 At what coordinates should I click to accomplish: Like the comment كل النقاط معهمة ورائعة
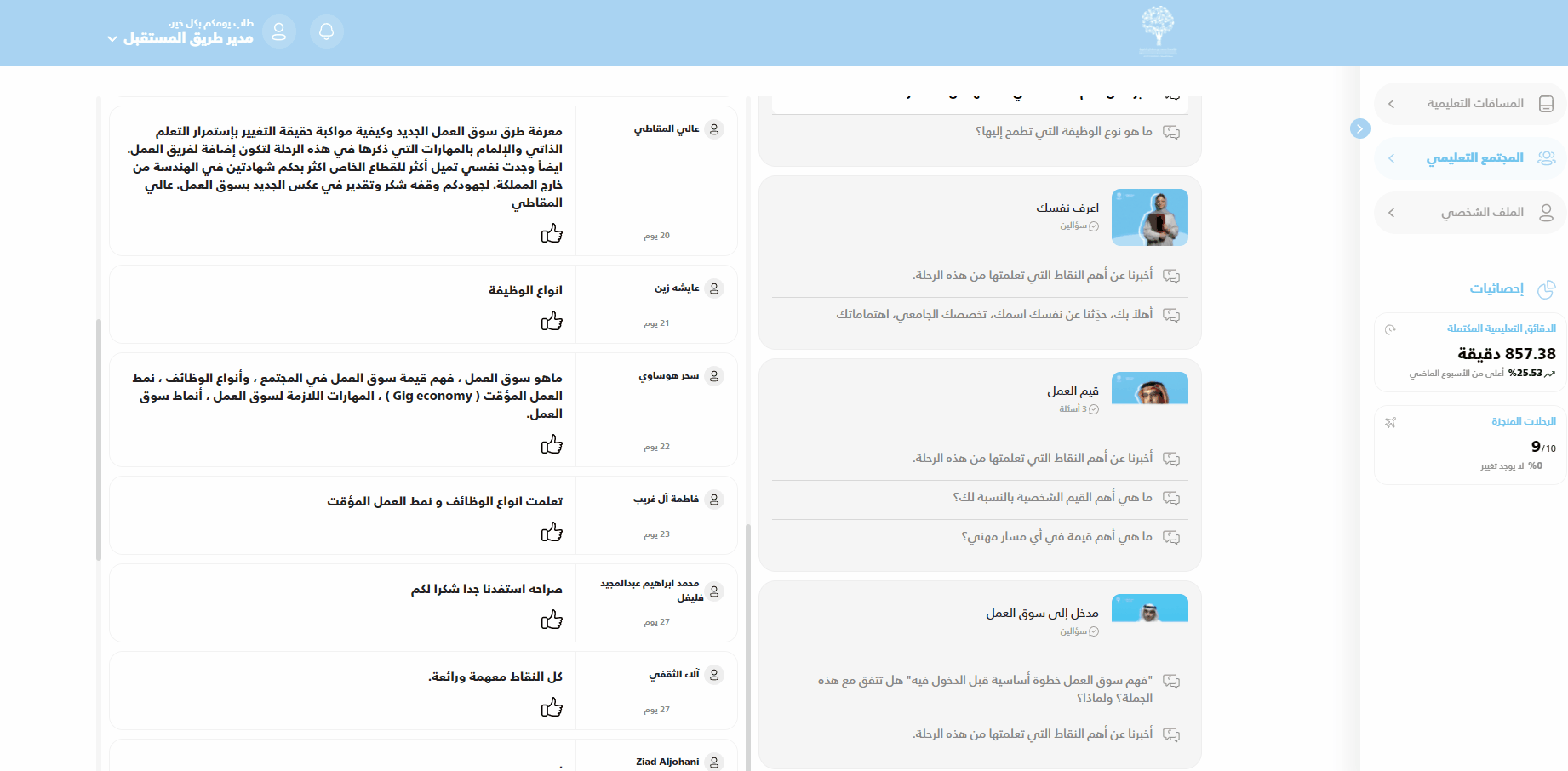pyautogui.click(x=552, y=707)
